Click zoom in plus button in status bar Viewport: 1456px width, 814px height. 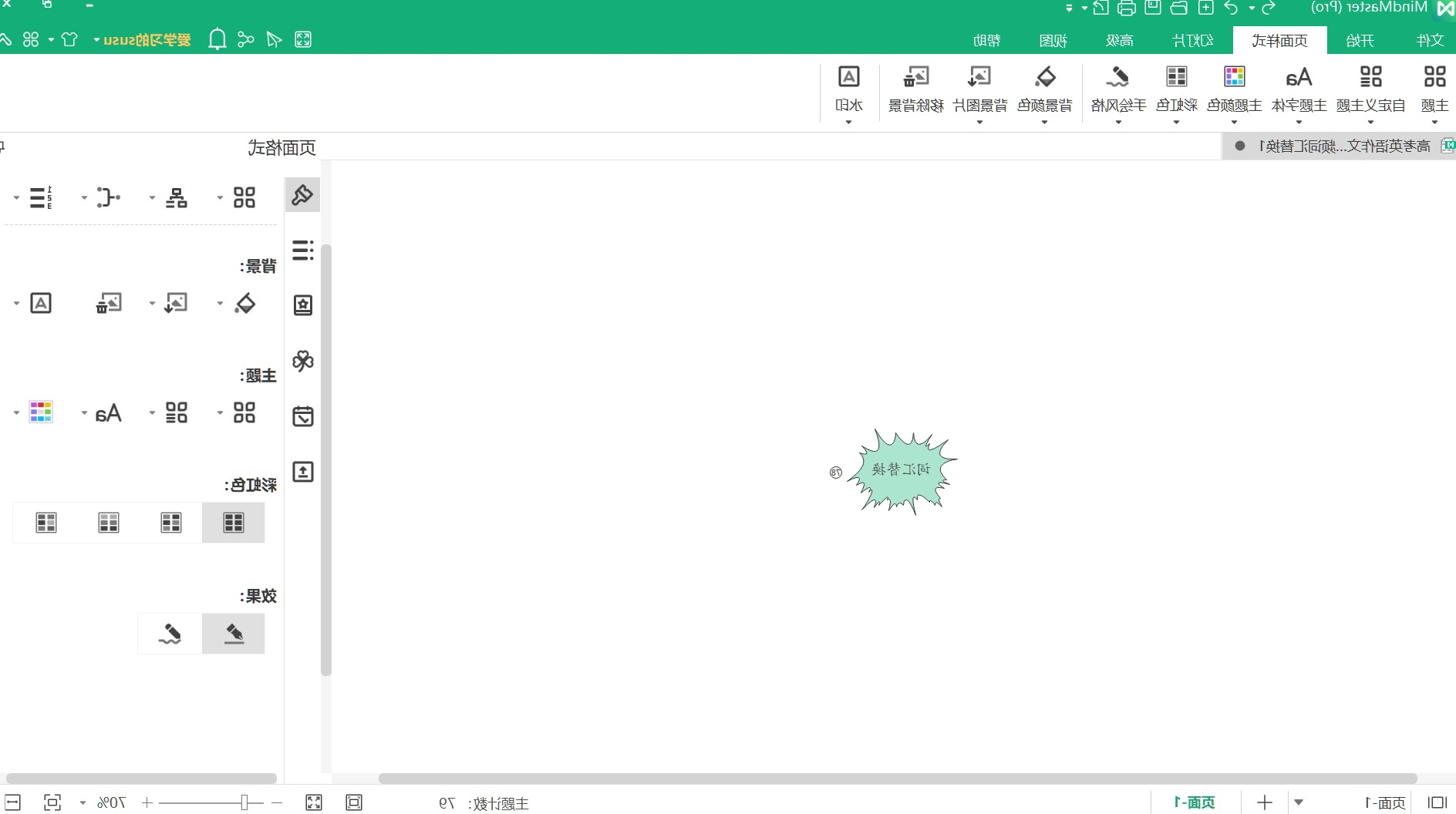147,802
